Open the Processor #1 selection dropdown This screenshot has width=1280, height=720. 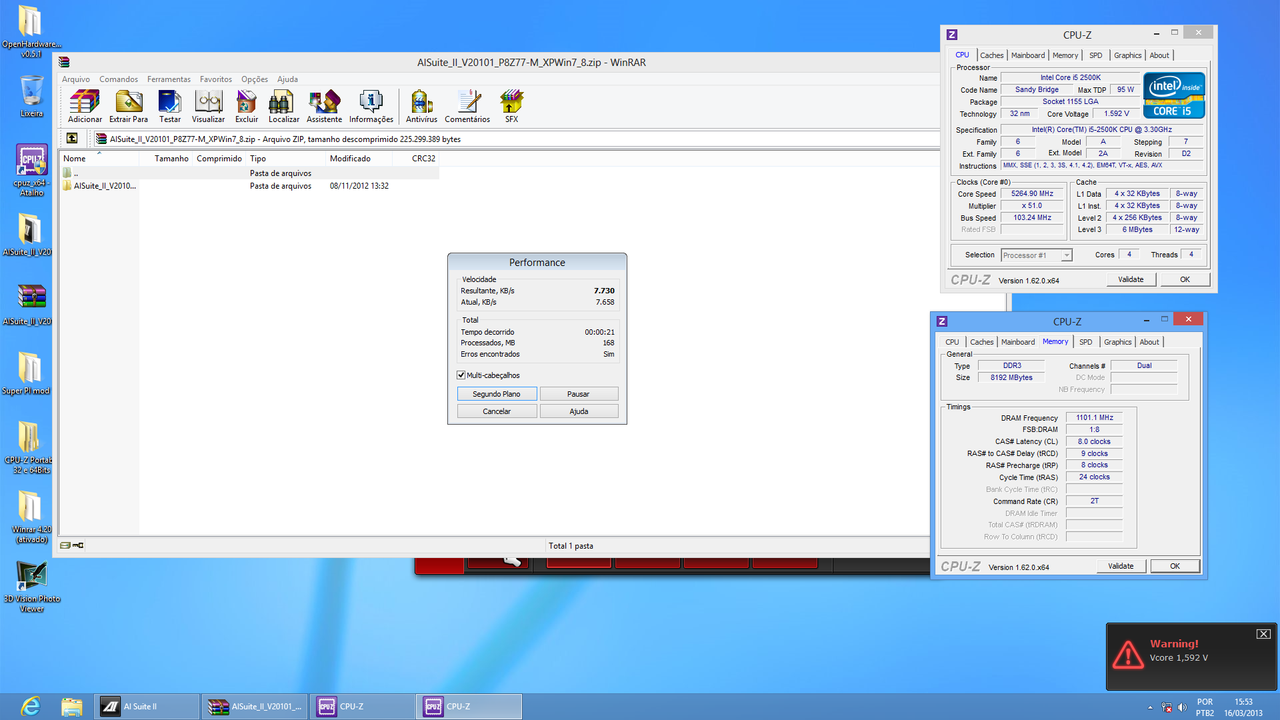click(1036, 255)
